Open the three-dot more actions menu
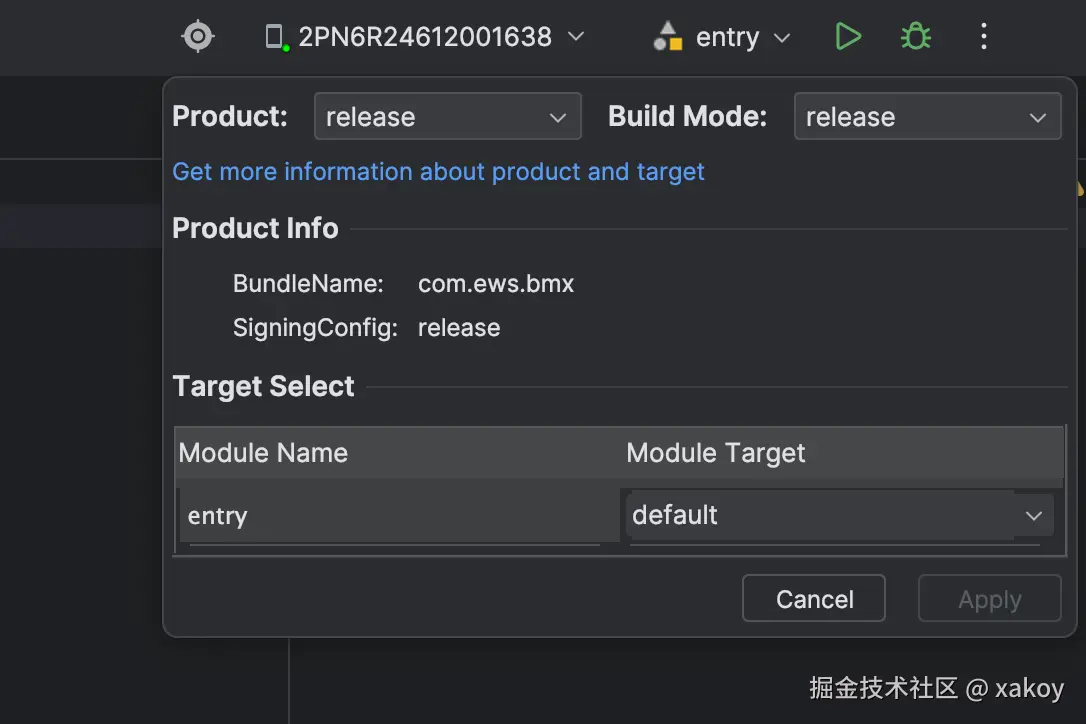This screenshot has height=724, width=1086. coord(983,37)
